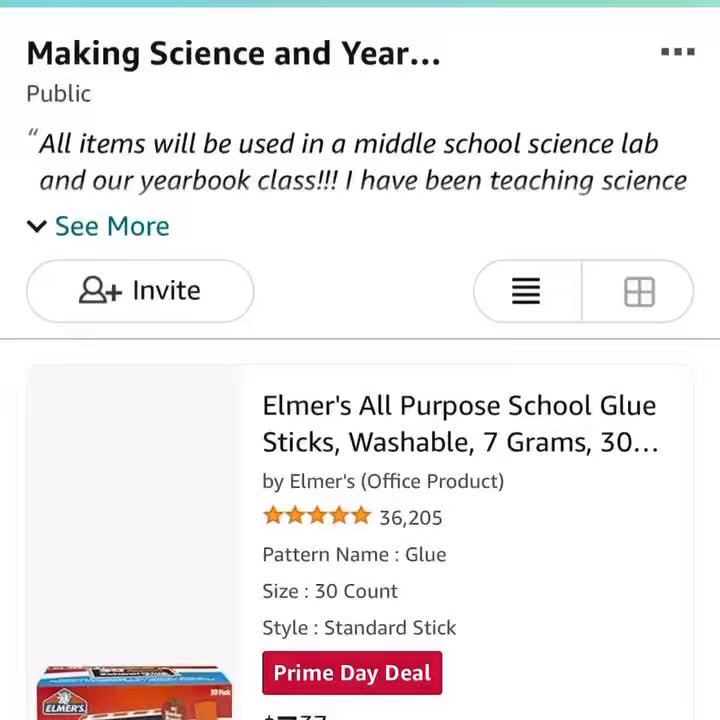Select the list title Making Science and Year...
Viewport: 720px width, 720px height.
click(x=233, y=53)
